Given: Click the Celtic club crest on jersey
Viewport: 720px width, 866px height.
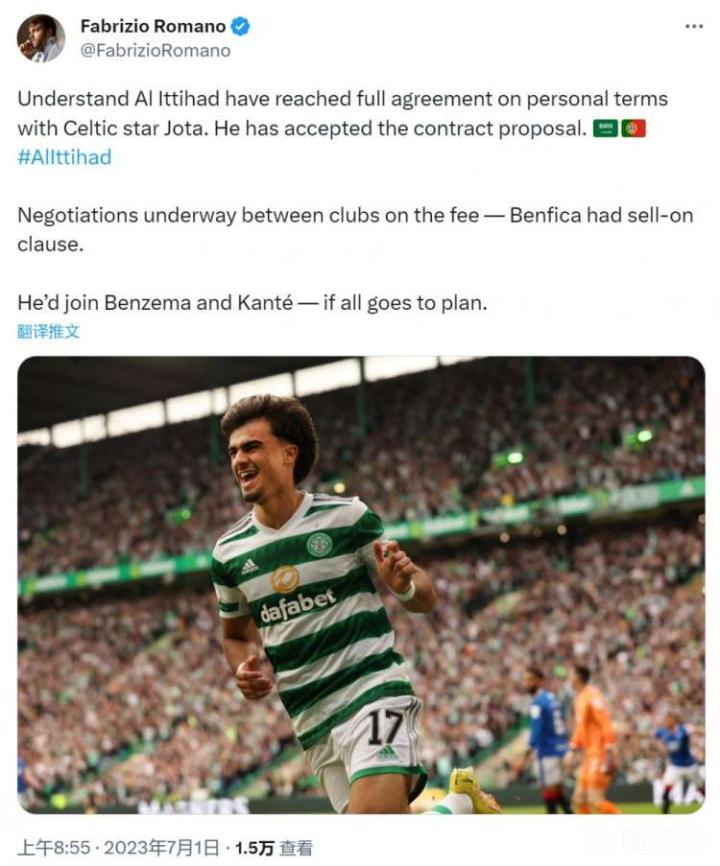Looking at the screenshot, I should point(319,545).
